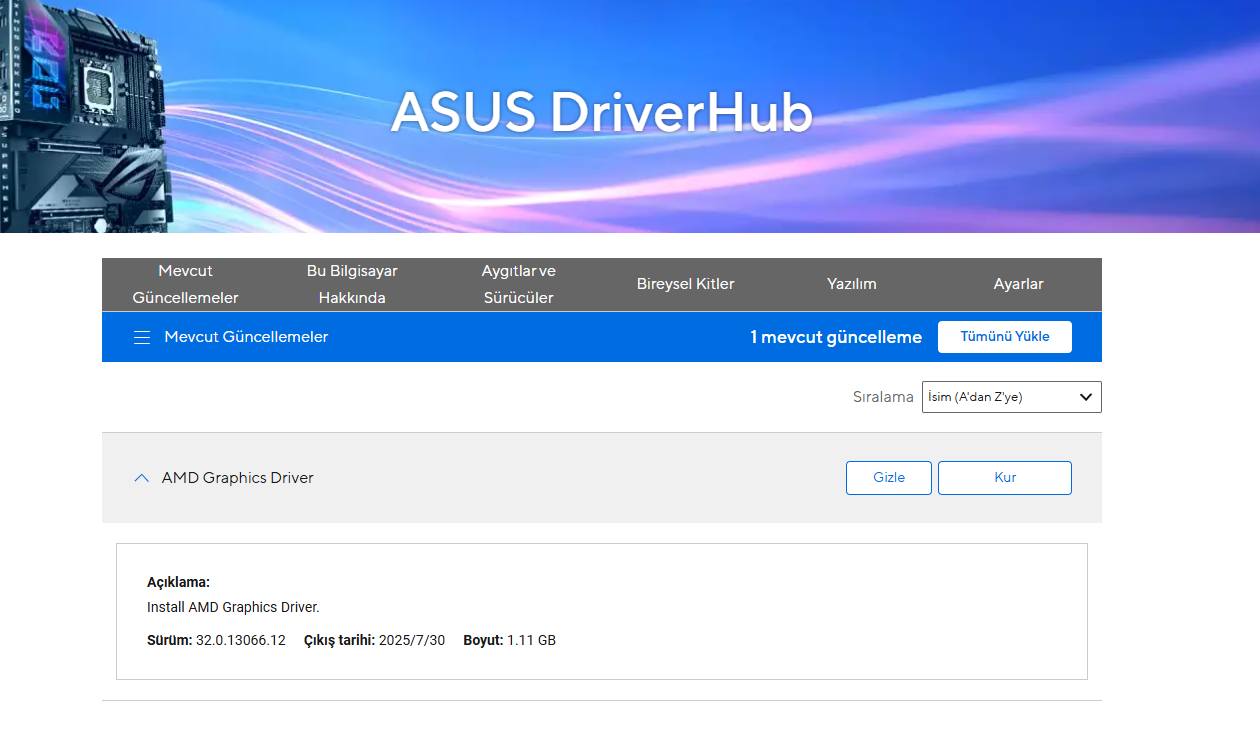This screenshot has height=754, width=1260.
Task: Select the Bireysel Kitler tab
Action: [x=686, y=284]
